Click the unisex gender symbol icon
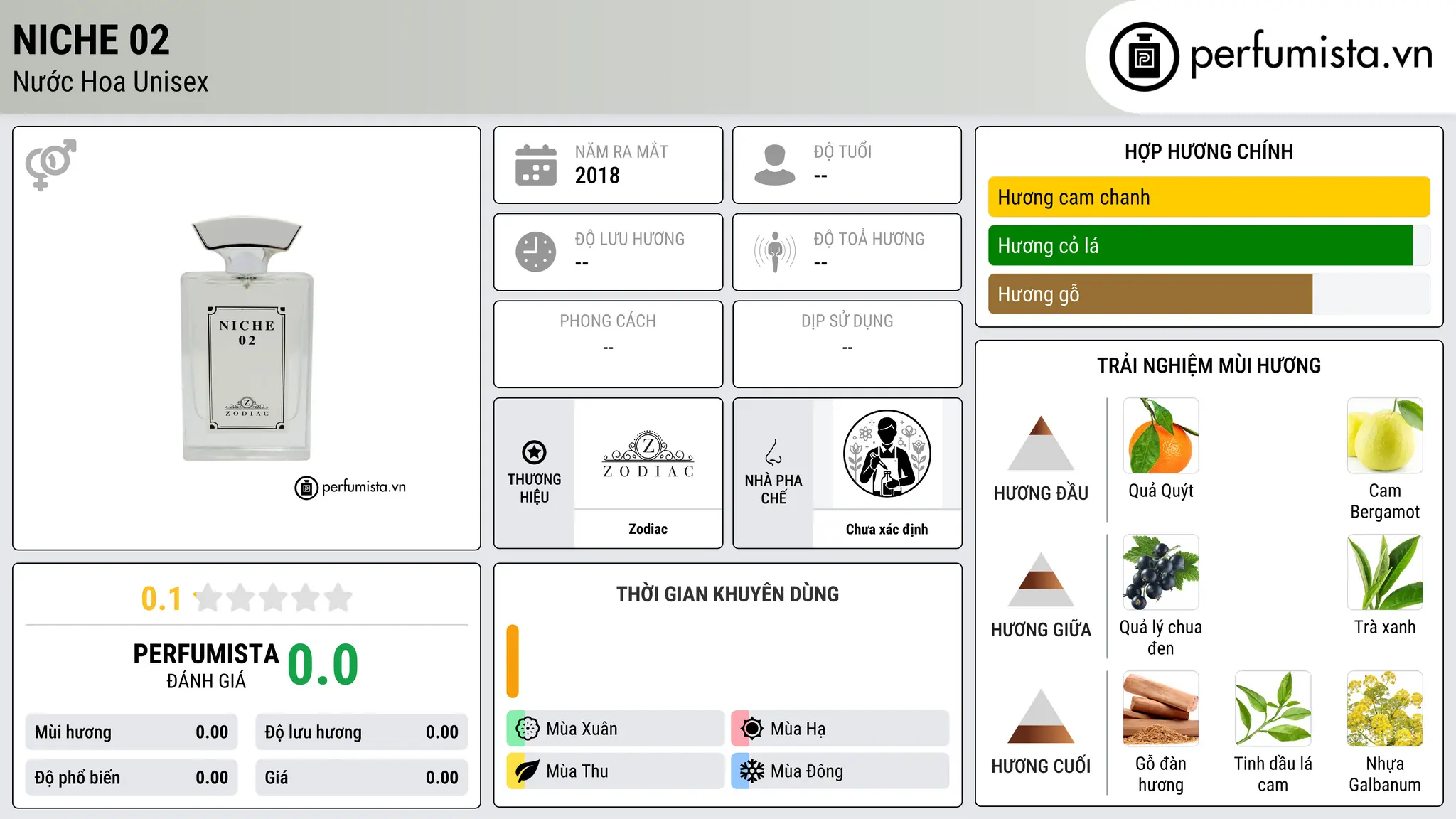This screenshot has height=819, width=1456. click(x=50, y=164)
